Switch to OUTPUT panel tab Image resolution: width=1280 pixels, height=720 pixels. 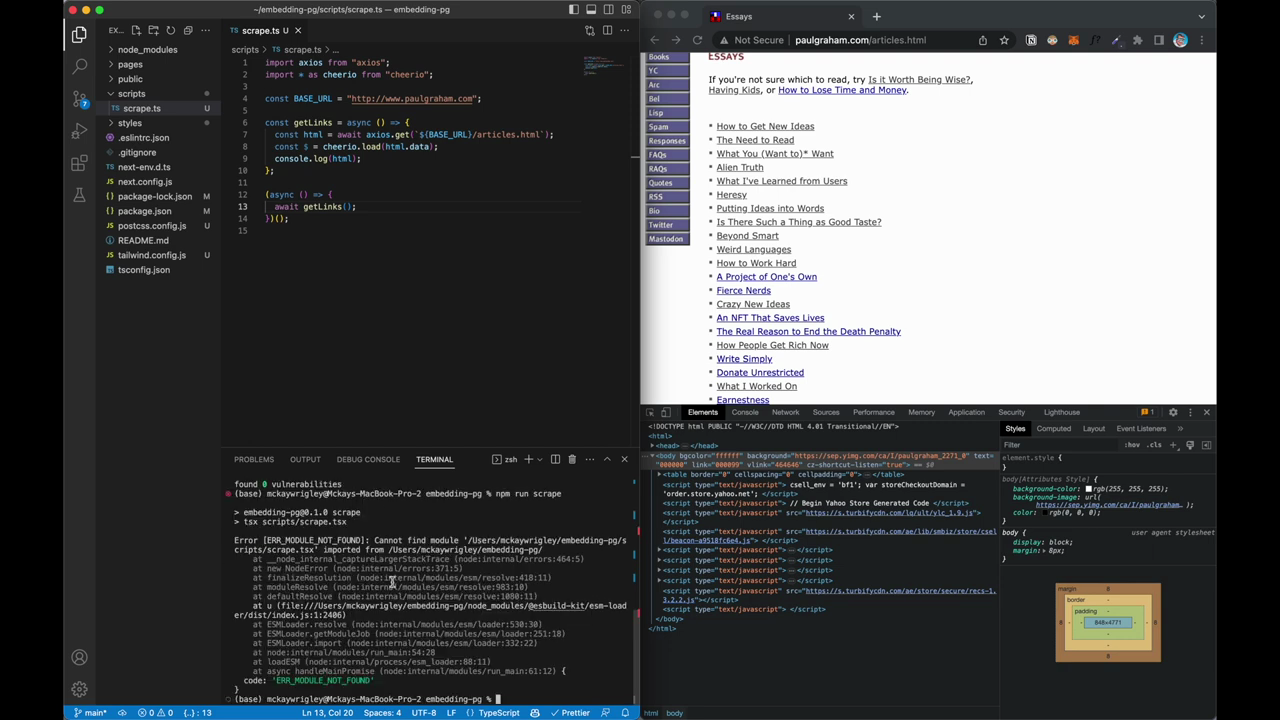click(305, 459)
